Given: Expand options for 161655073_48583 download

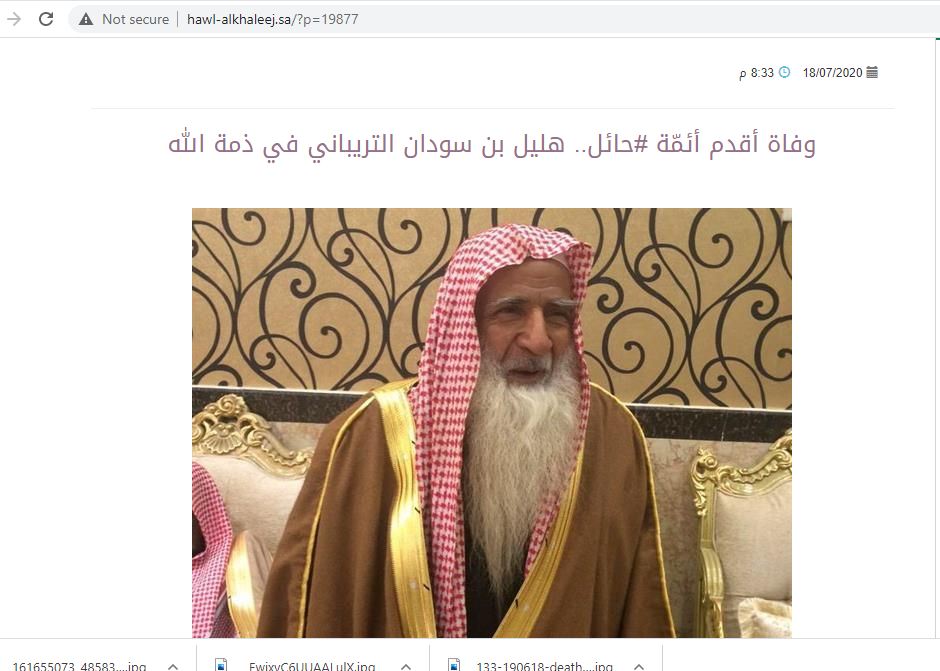Looking at the screenshot, I should click(173, 666).
